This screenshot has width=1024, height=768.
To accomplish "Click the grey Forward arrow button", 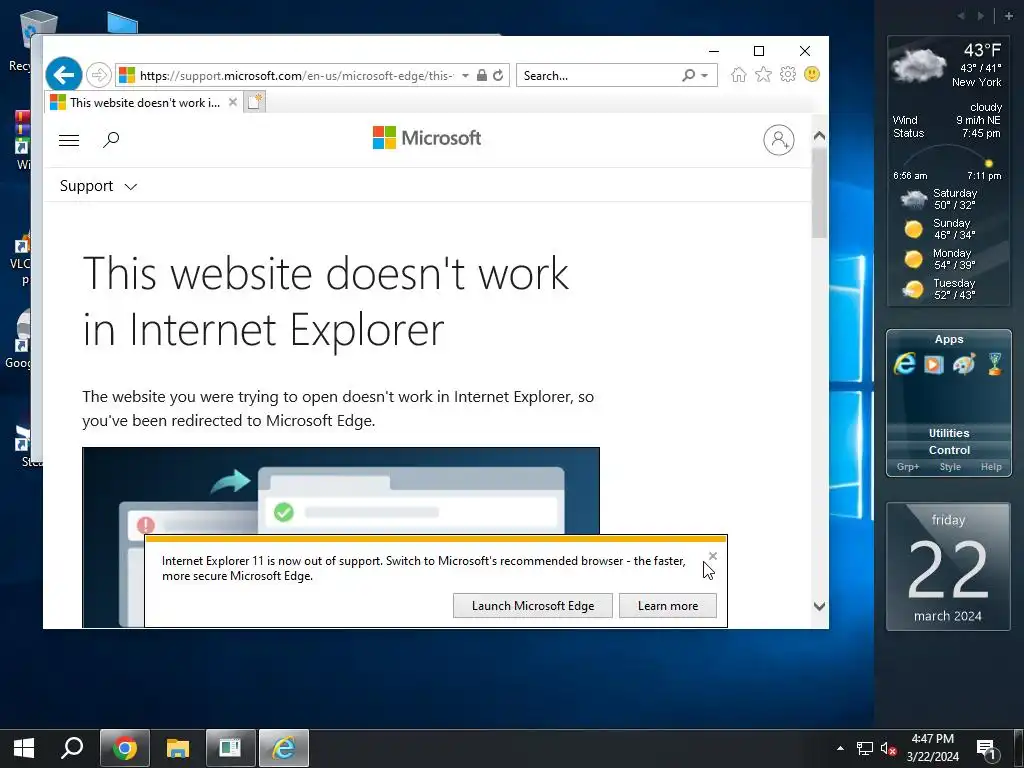I will [99, 75].
